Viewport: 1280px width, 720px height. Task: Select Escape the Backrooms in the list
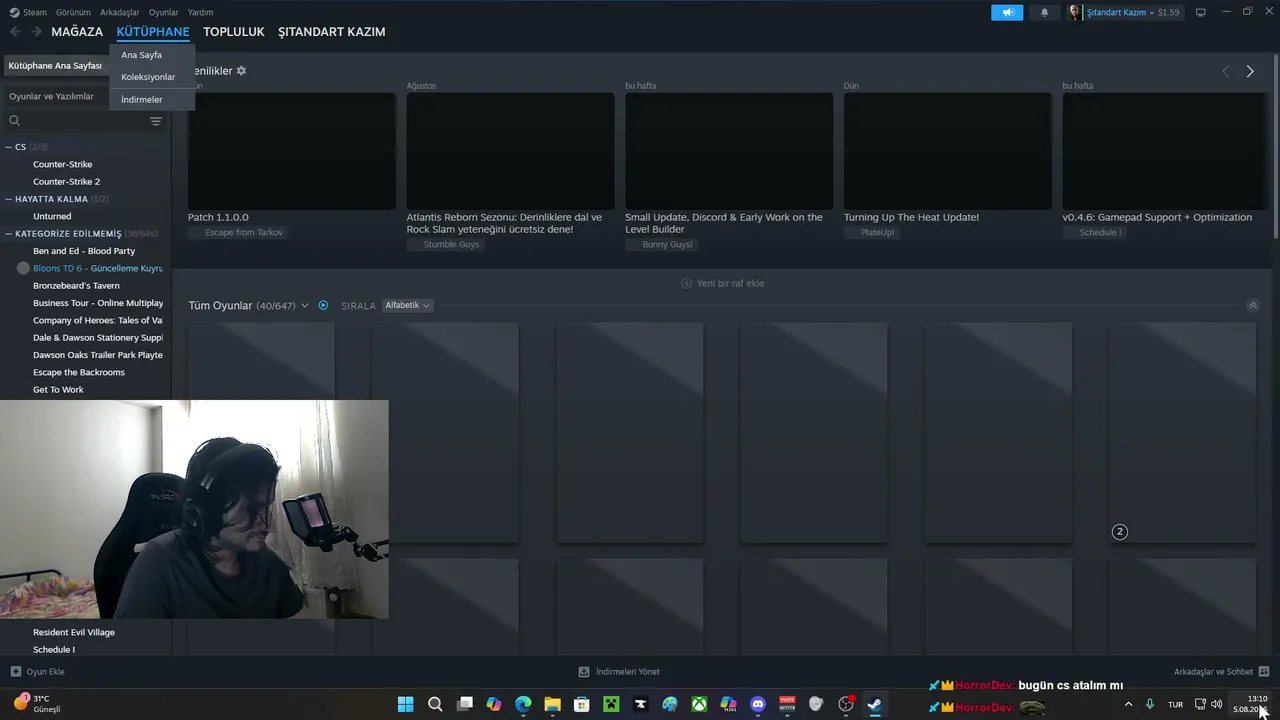pos(79,372)
